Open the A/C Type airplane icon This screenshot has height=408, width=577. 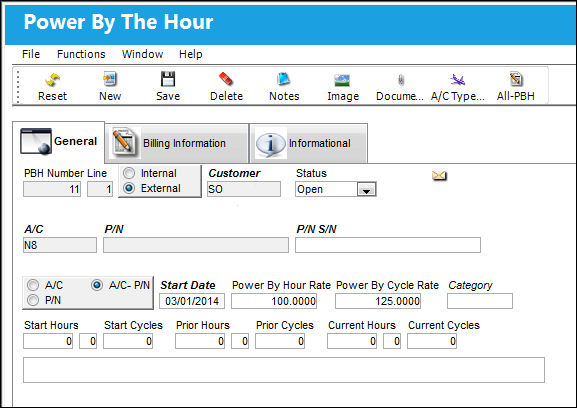[457, 79]
